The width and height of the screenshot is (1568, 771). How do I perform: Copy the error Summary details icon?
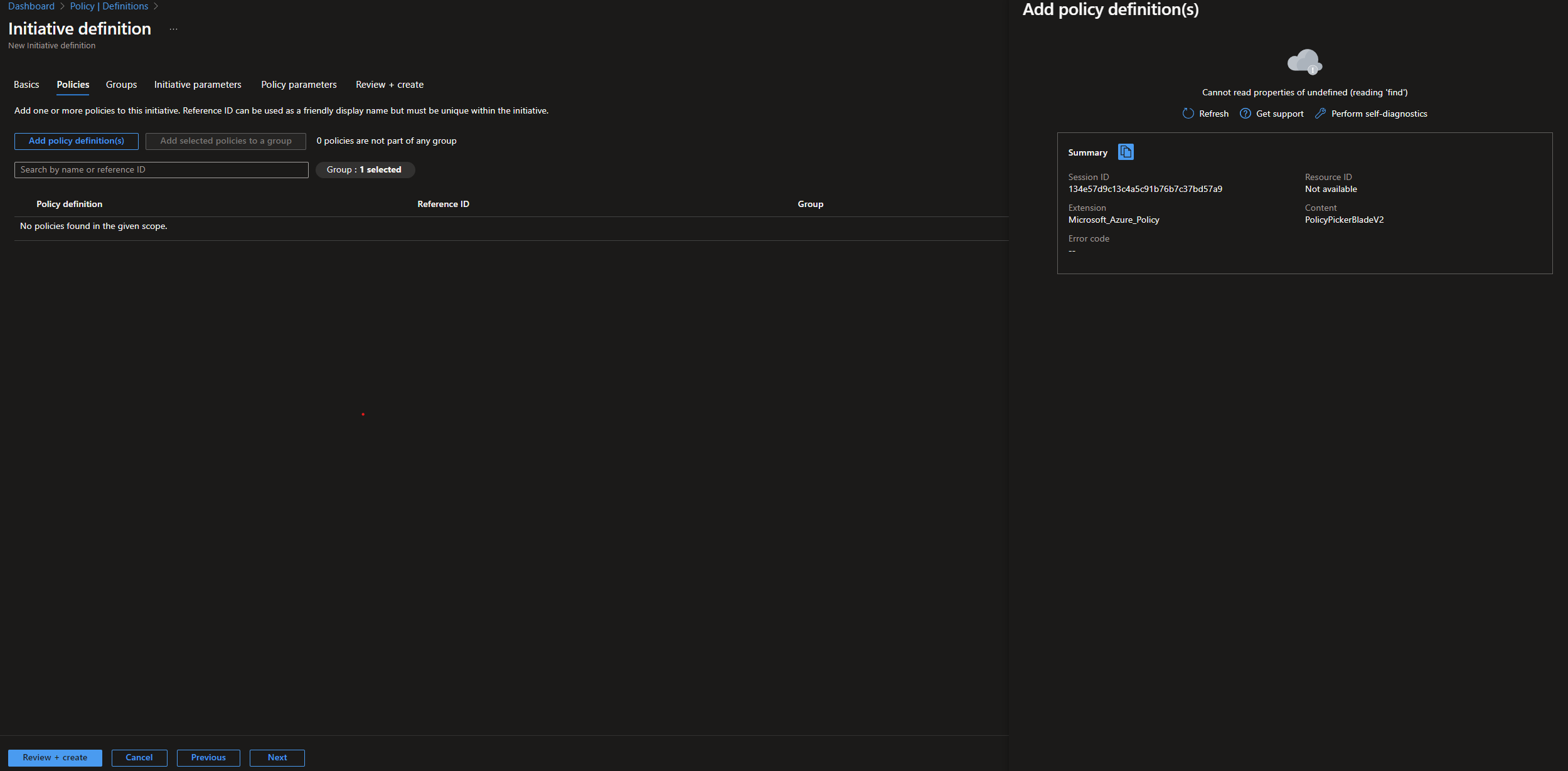1126,152
